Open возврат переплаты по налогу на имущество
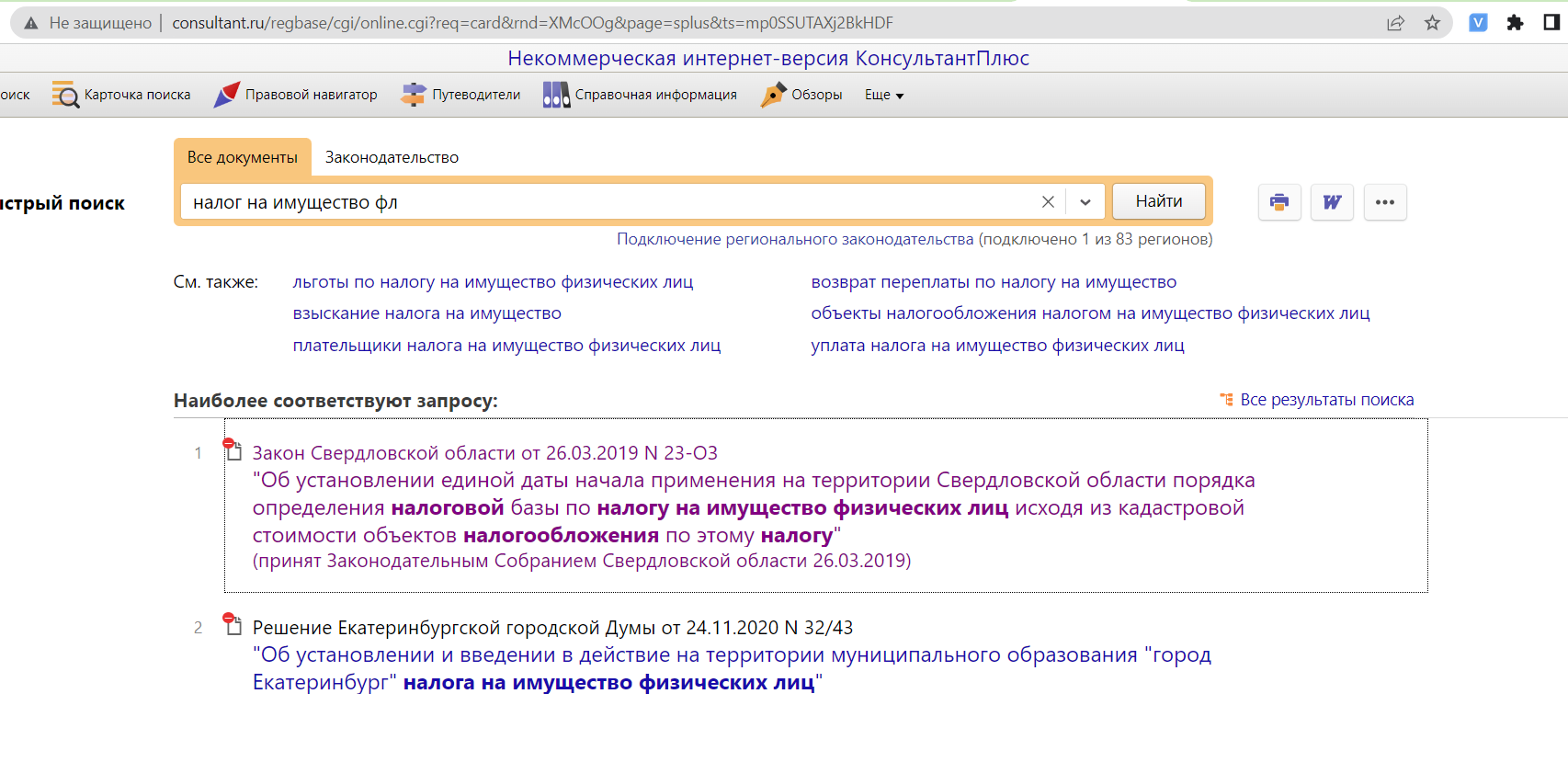The height and width of the screenshot is (762, 1568). click(x=994, y=282)
